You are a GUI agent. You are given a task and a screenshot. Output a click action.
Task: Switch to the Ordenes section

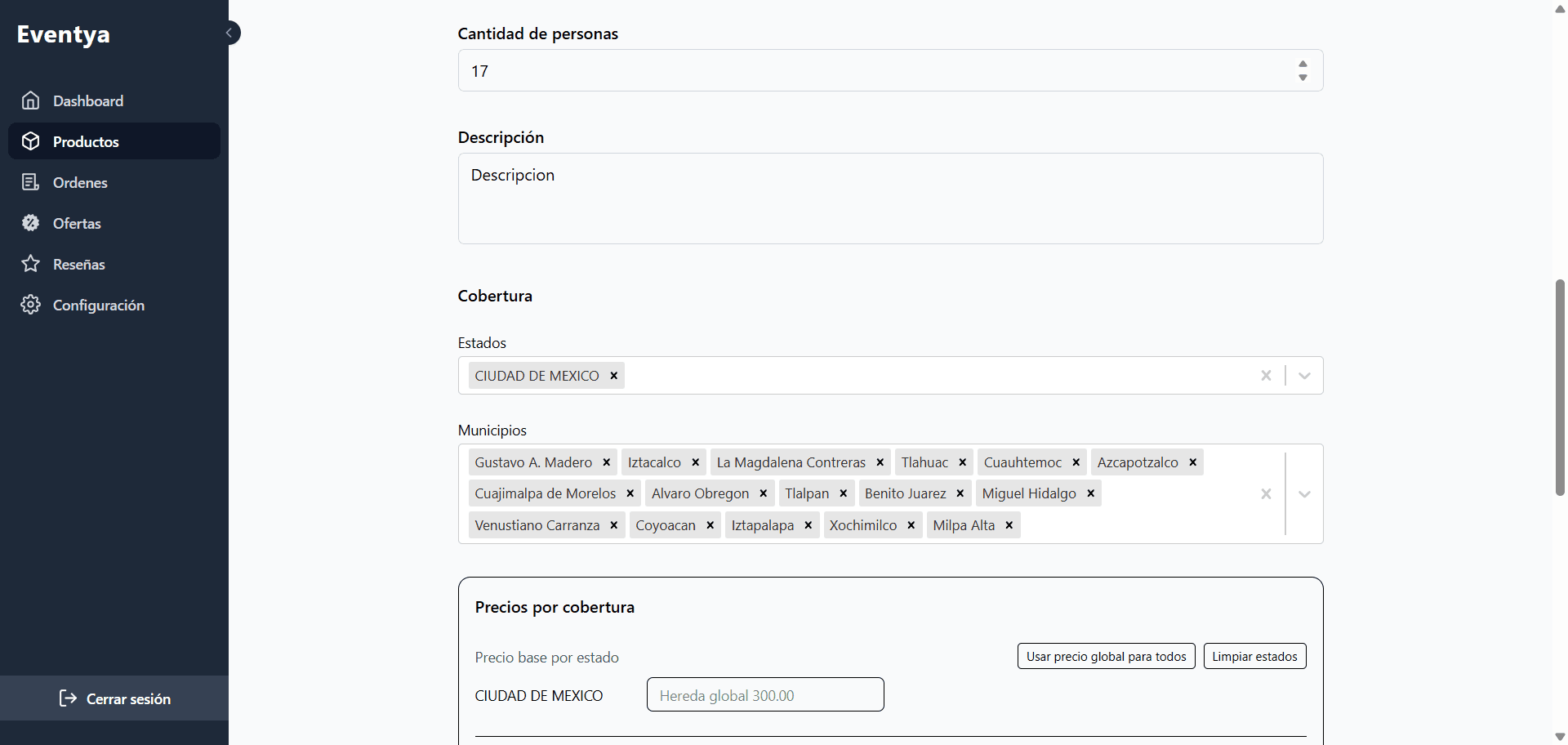tap(79, 181)
